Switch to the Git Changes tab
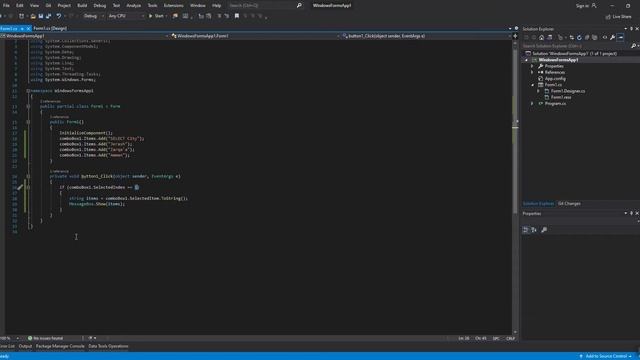Screen dimensions: 640x360 click(x=569, y=203)
